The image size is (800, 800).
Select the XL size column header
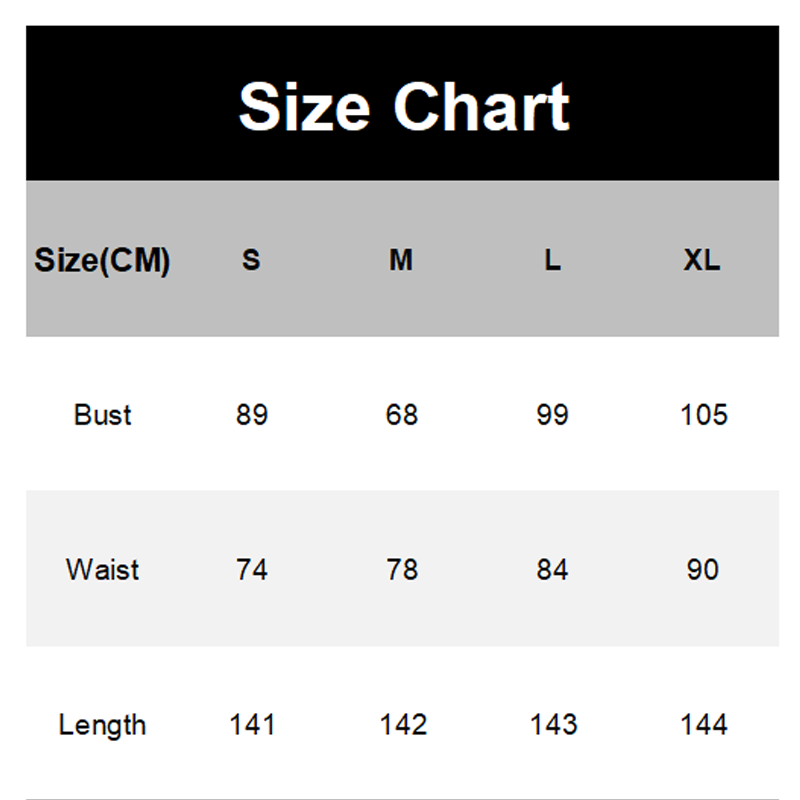[702, 261]
